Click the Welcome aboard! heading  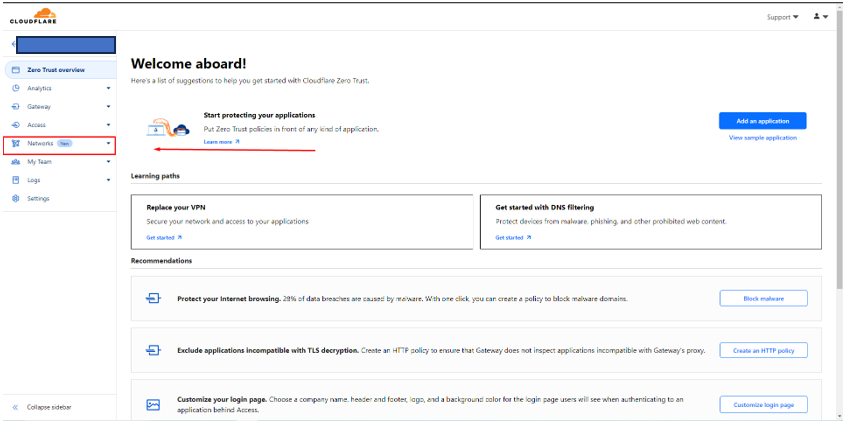pyautogui.click(x=189, y=64)
